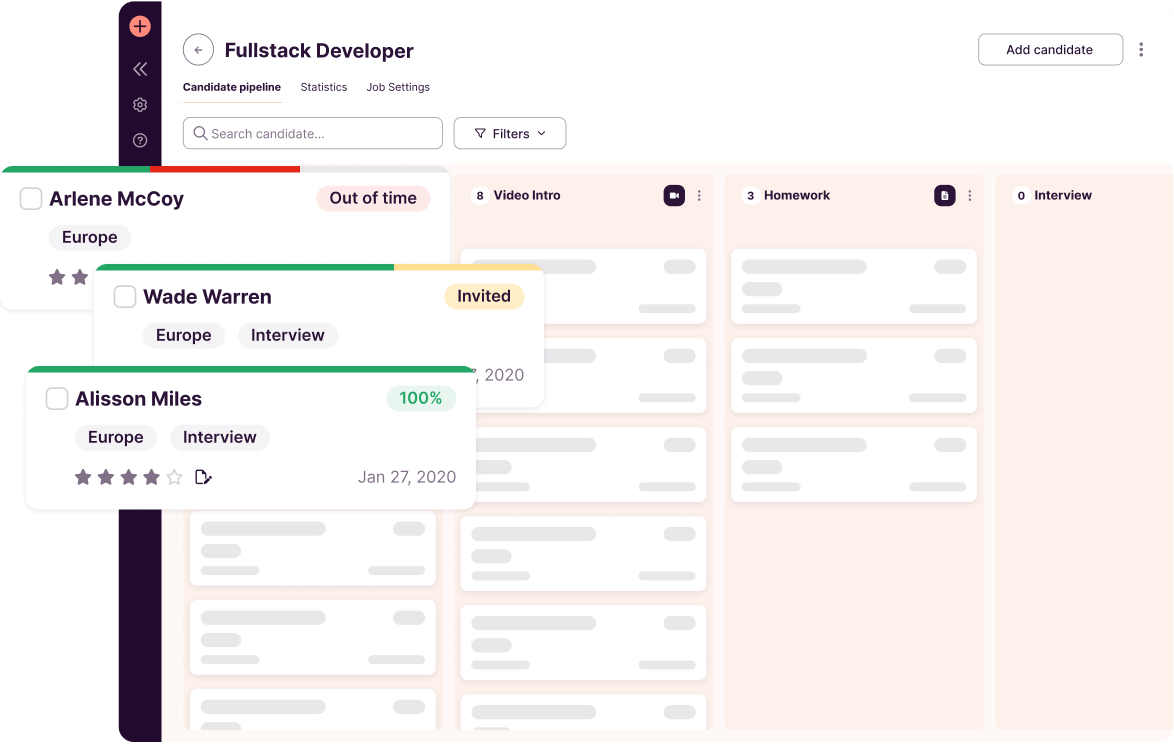The width and height of the screenshot is (1174, 744).
Task: Click the Invited badge on Wade Warren
Action: coord(484,296)
